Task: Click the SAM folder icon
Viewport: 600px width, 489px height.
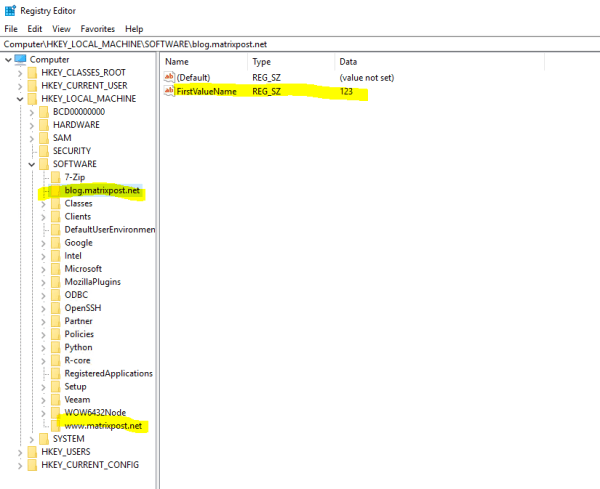Action: tap(44, 138)
